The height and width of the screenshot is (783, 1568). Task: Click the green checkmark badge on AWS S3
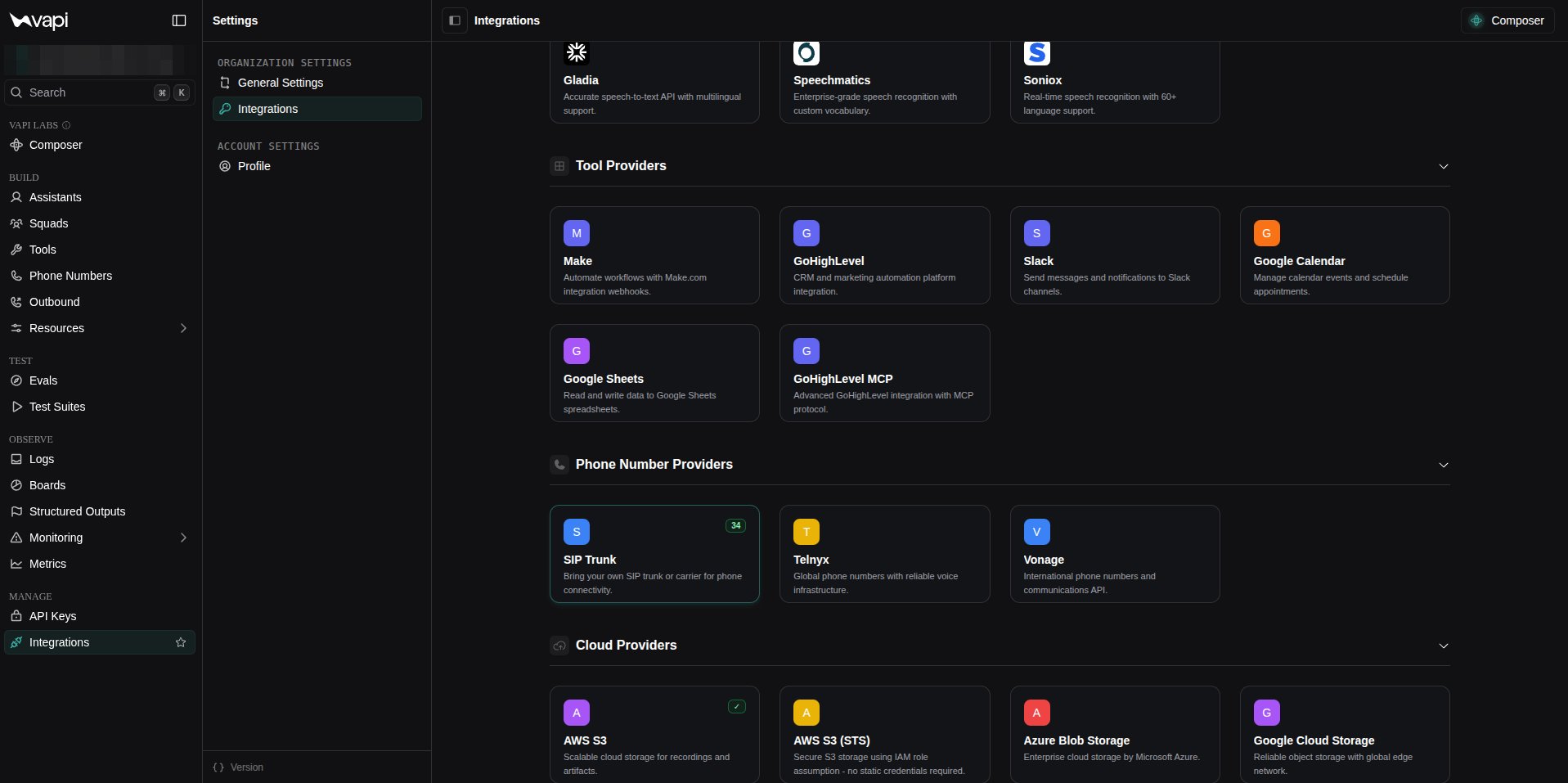tap(737, 706)
